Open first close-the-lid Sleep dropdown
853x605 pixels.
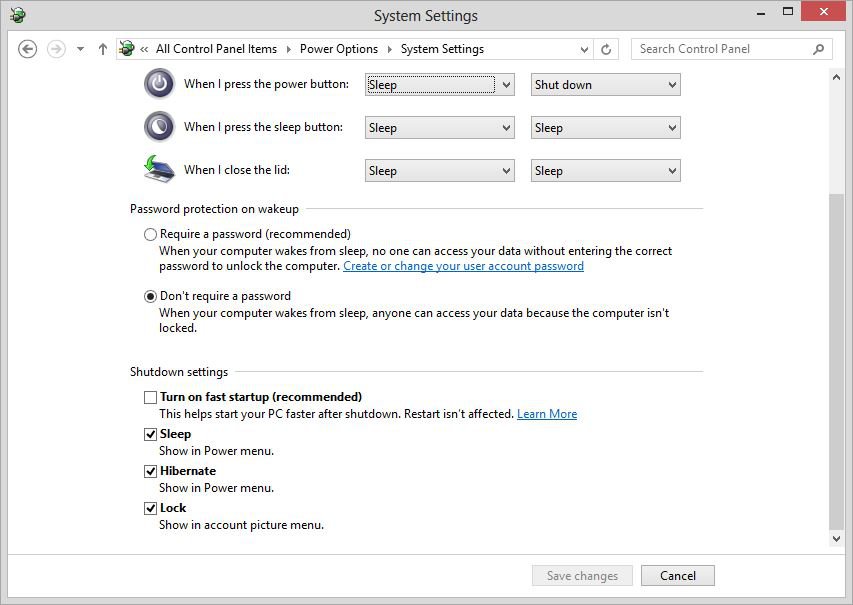tap(439, 171)
